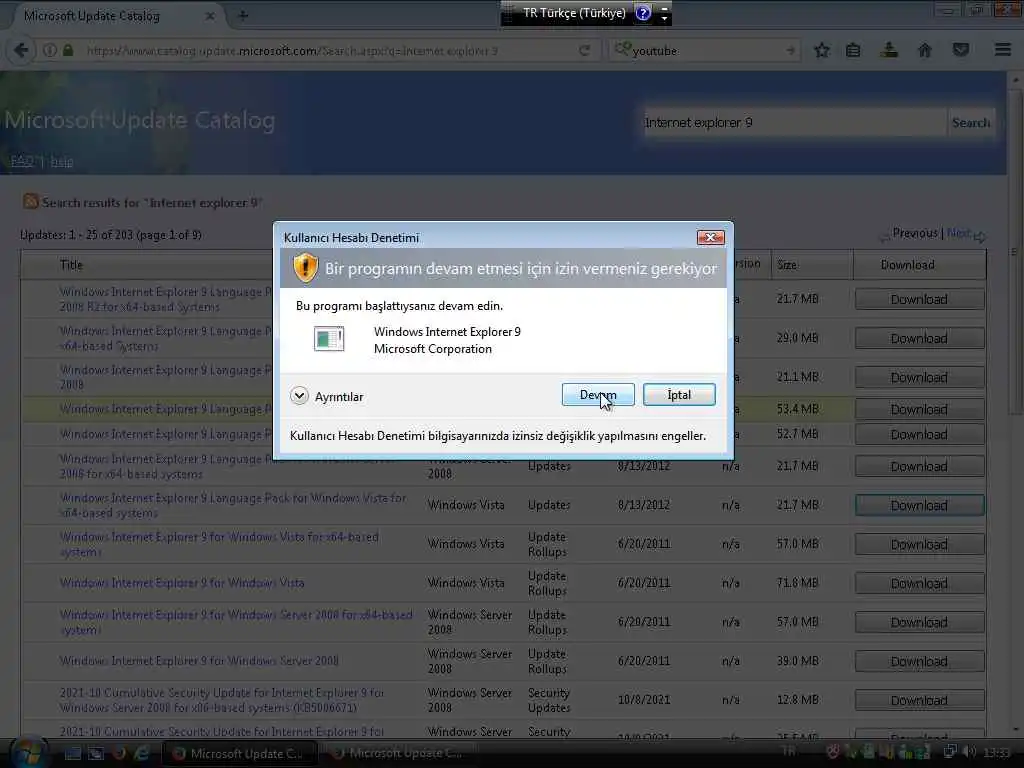Click Download for the 71.8 MB row
Screen dimensions: 1024x768
[x=920, y=583]
